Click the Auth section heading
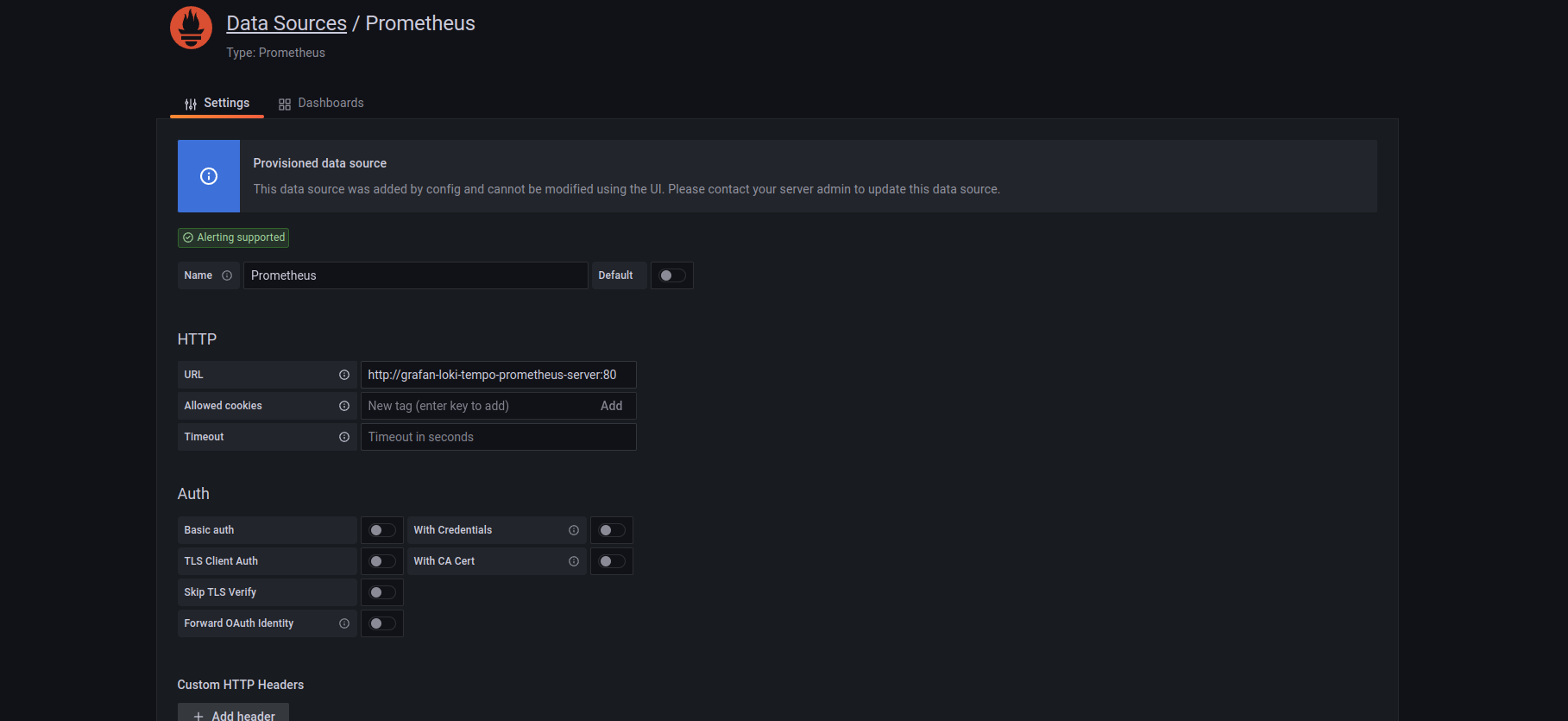Image resolution: width=1568 pixels, height=721 pixels. pos(193,494)
